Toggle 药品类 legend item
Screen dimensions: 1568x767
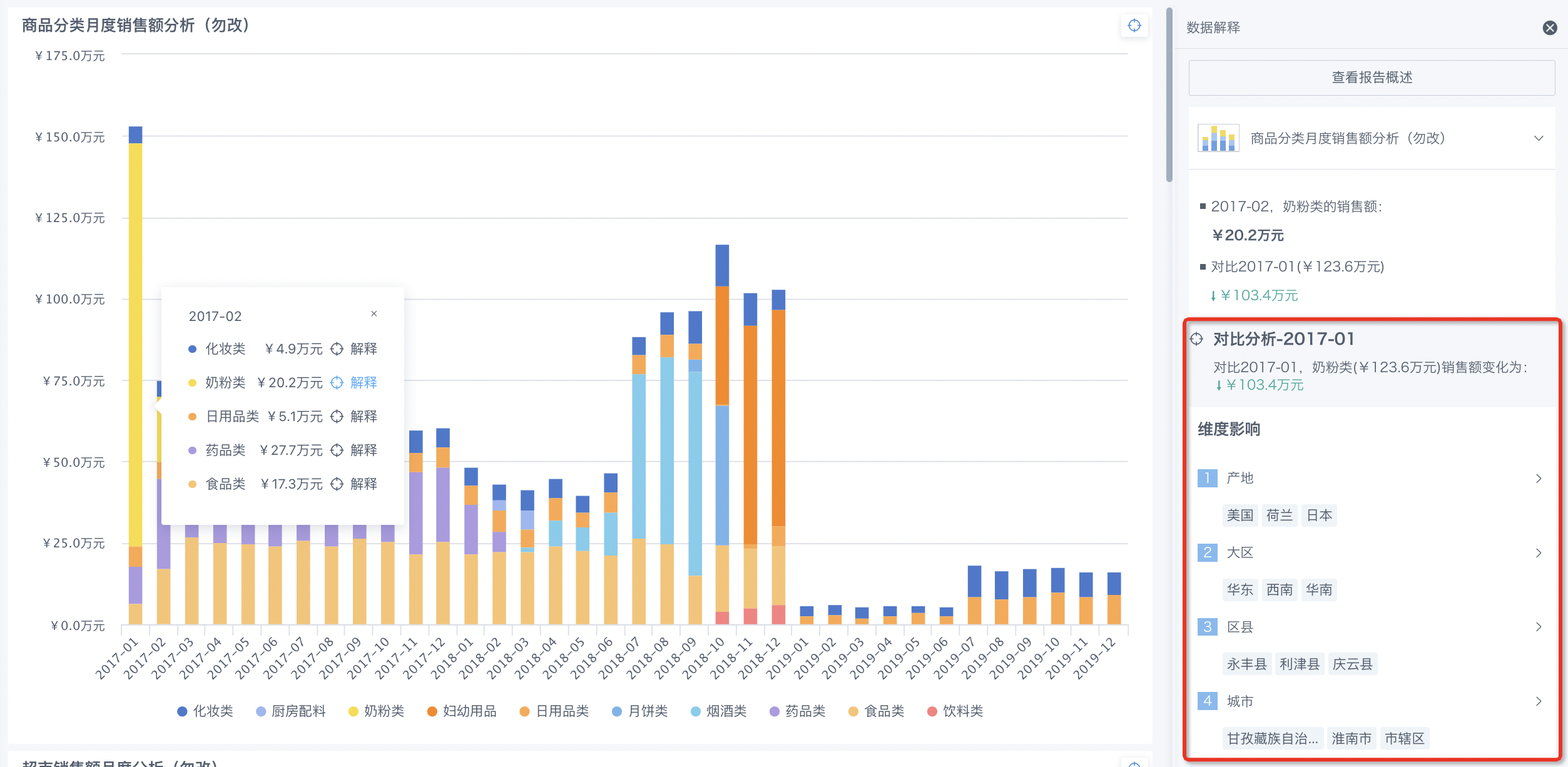(x=797, y=711)
